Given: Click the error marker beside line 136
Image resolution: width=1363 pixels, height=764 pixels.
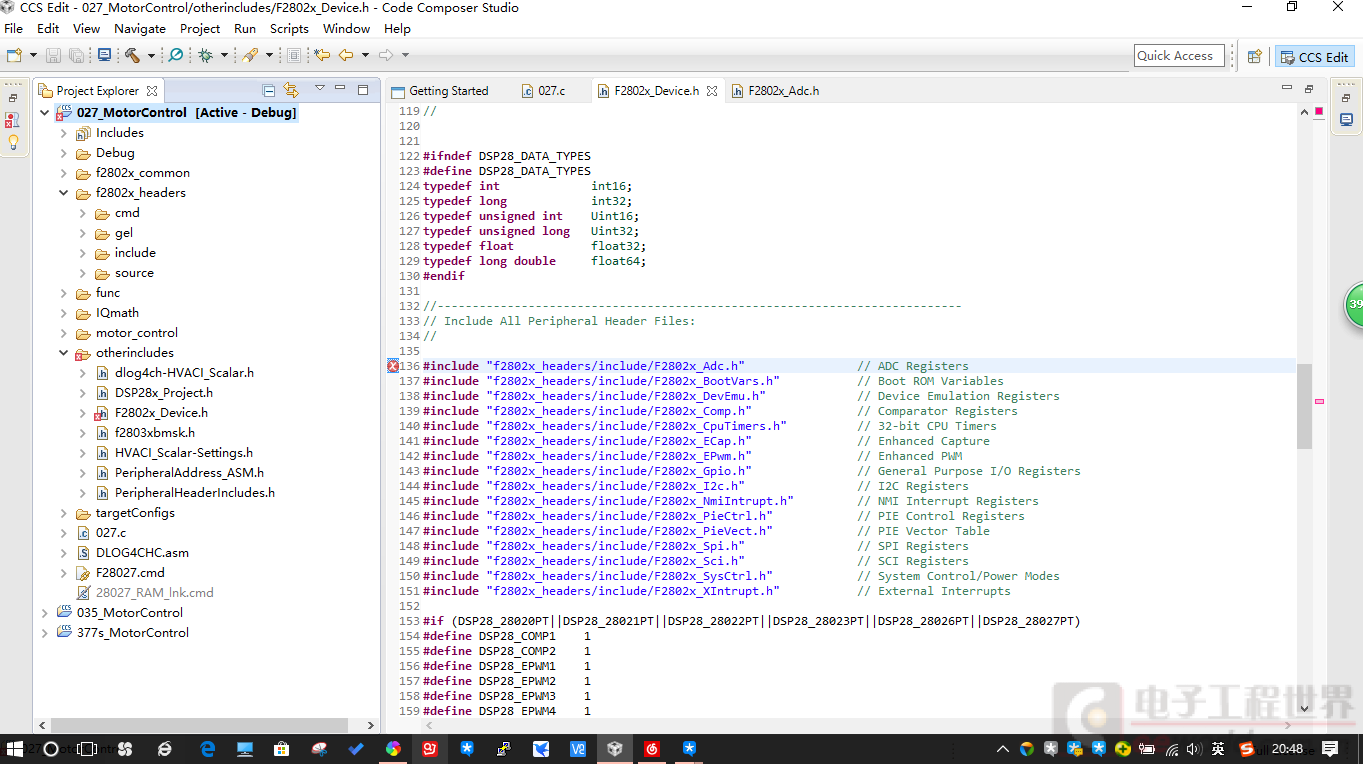Looking at the screenshot, I should pos(393,366).
